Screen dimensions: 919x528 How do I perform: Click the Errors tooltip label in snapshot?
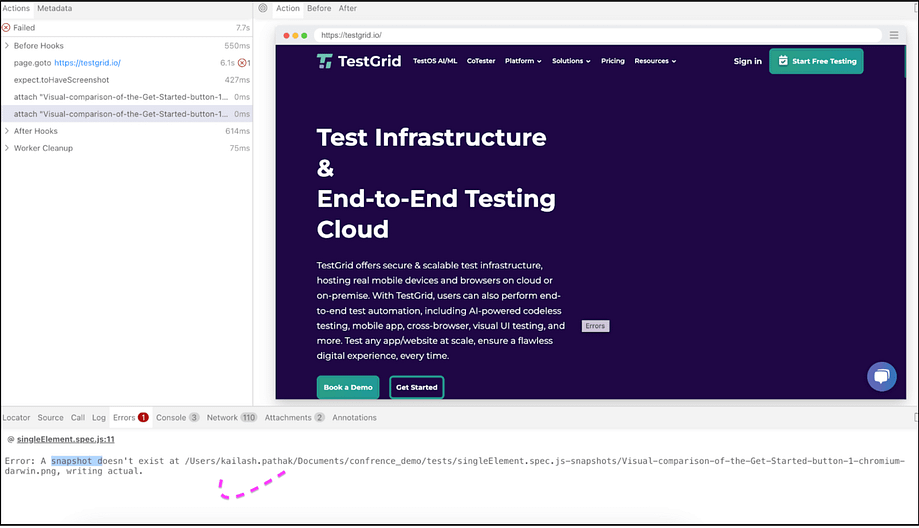coord(595,326)
